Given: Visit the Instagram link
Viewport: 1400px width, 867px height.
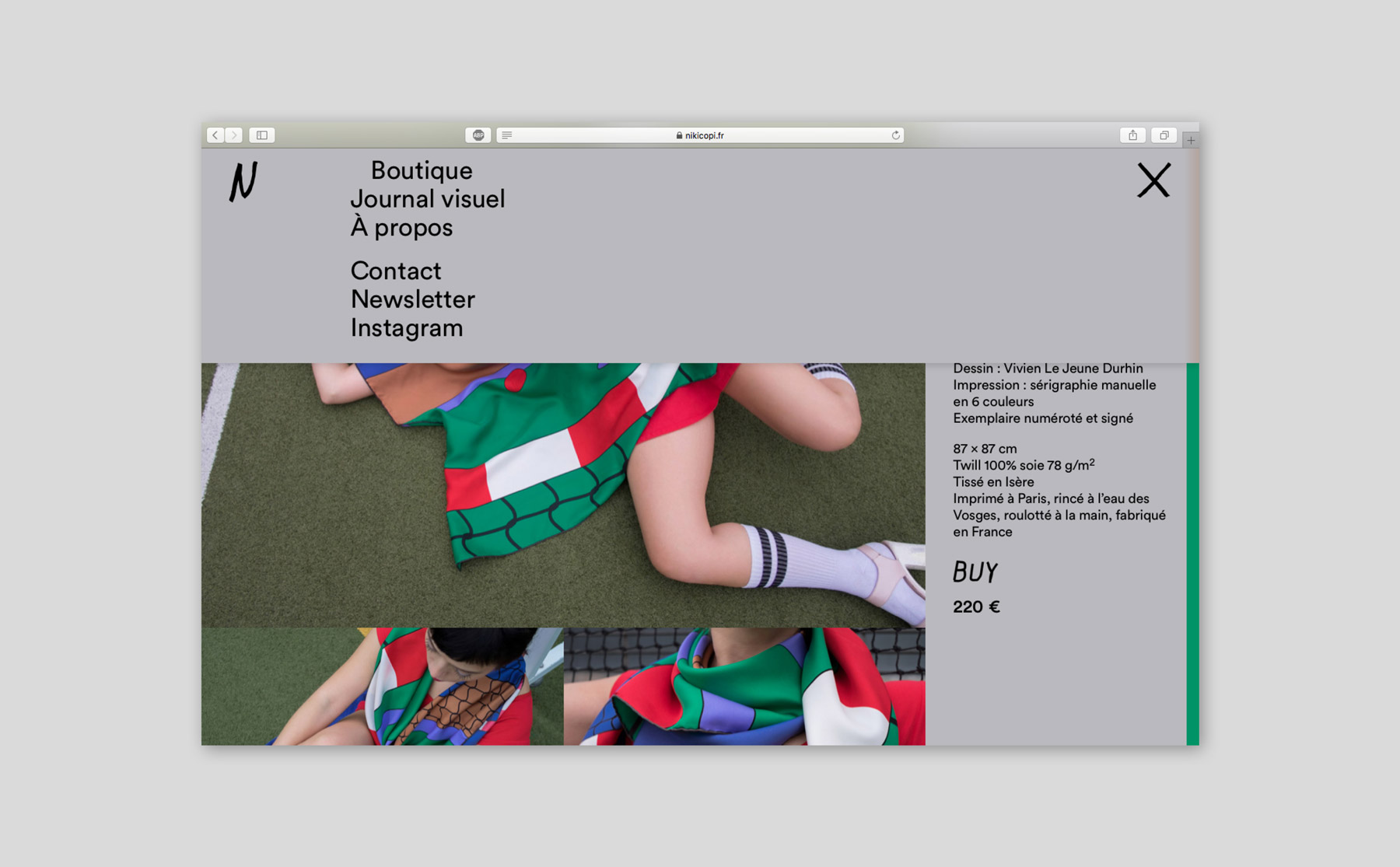Looking at the screenshot, I should point(407,328).
